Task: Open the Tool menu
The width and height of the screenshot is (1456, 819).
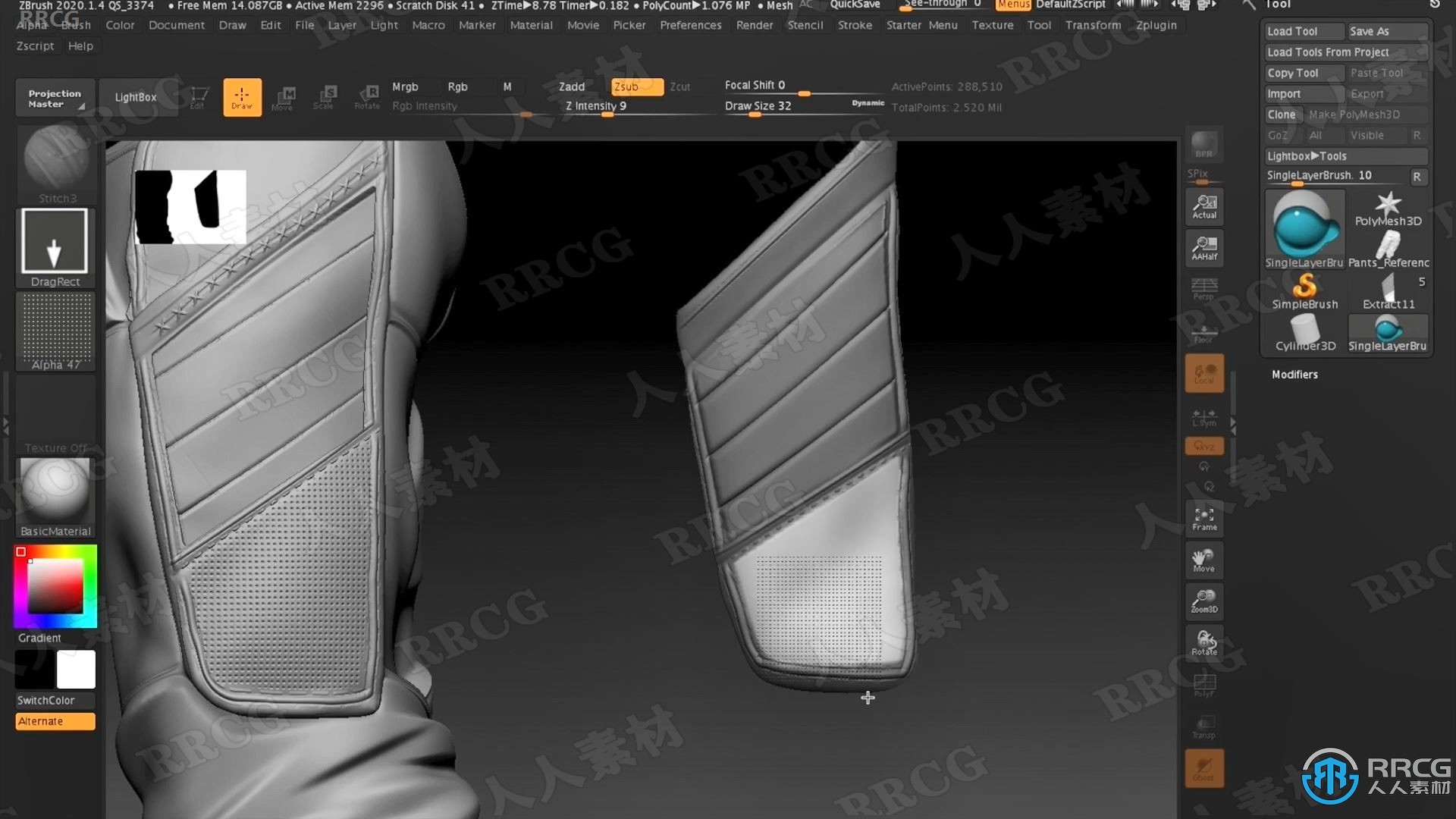Action: [1038, 24]
